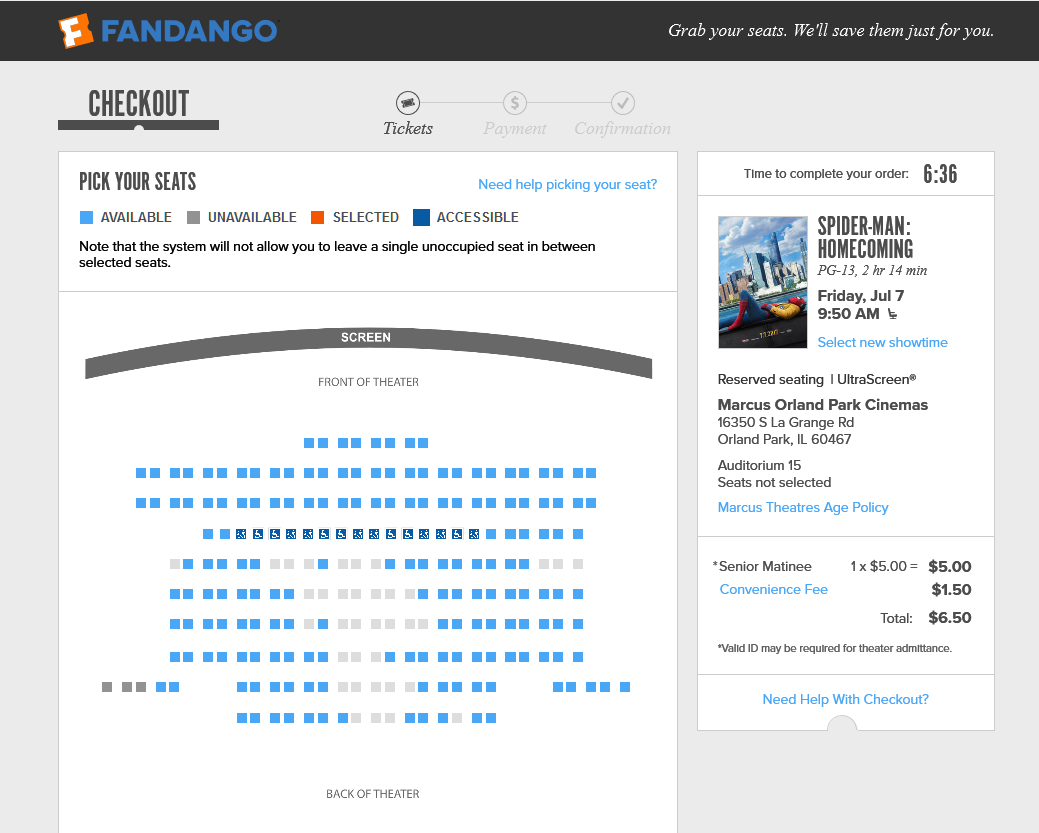Open Need help picking your seat link

pyautogui.click(x=568, y=184)
